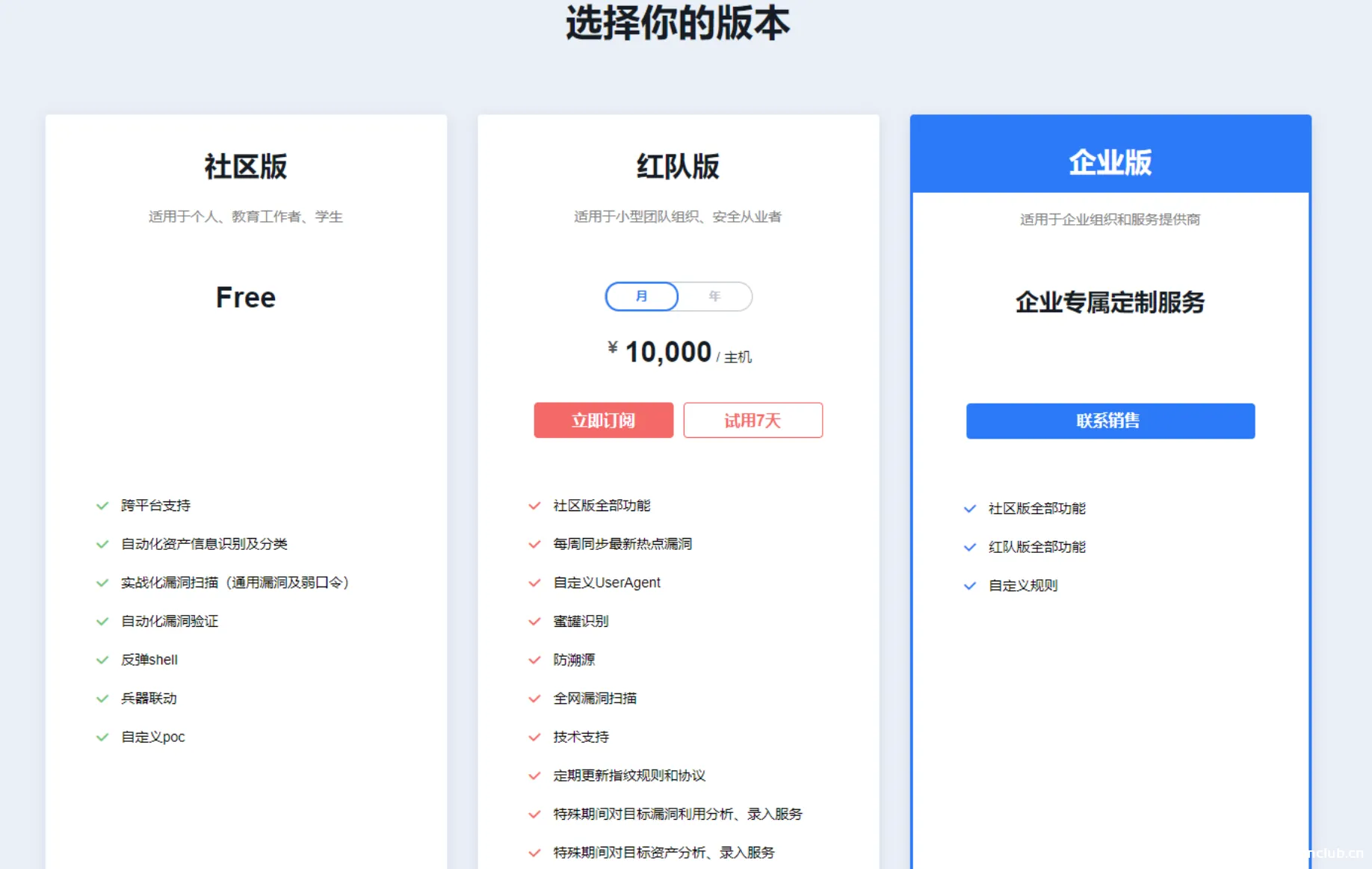
Task: Start the 试用7天 trial
Action: click(753, 420)
